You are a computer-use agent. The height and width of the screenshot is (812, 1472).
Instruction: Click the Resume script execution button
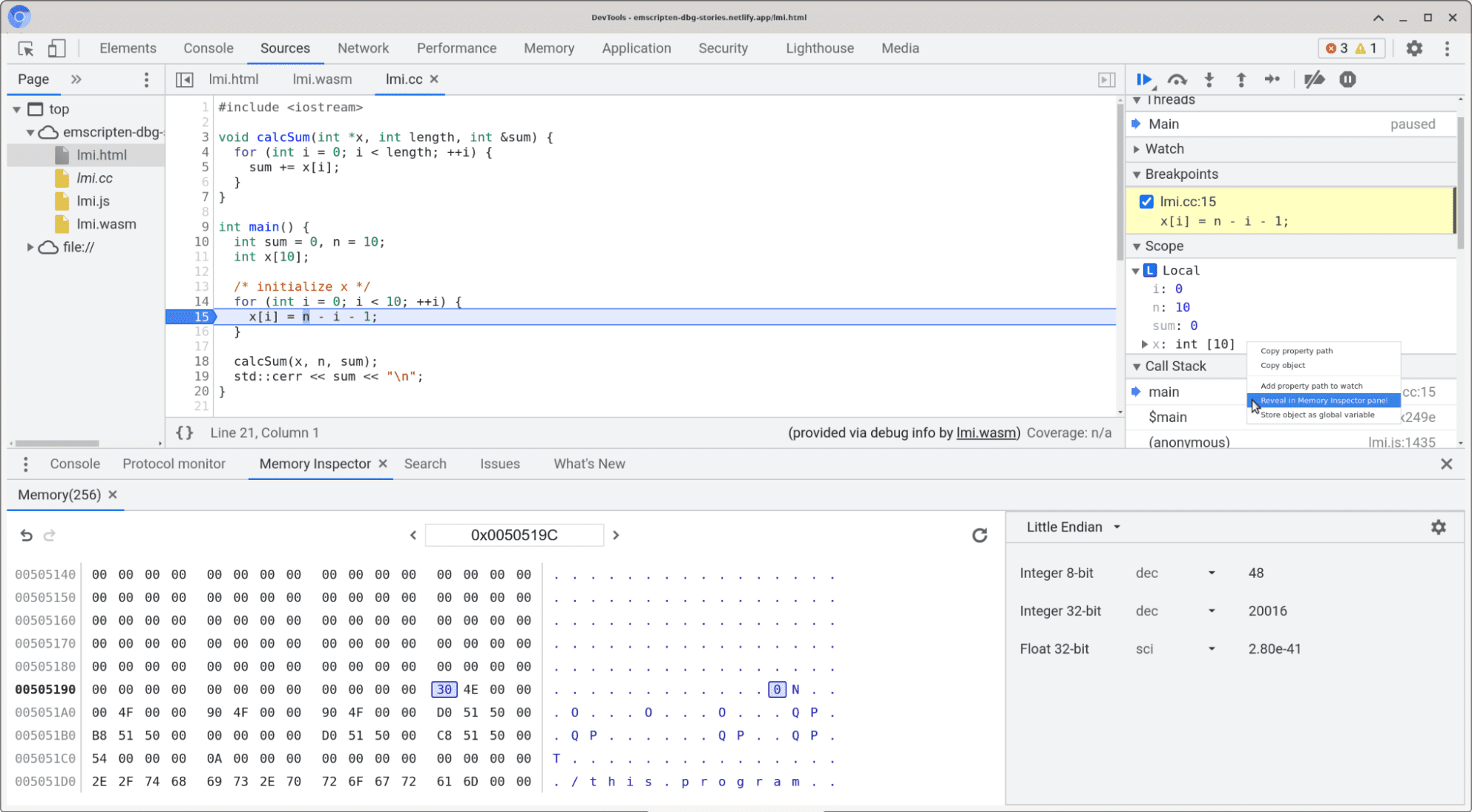point(1145,79)
